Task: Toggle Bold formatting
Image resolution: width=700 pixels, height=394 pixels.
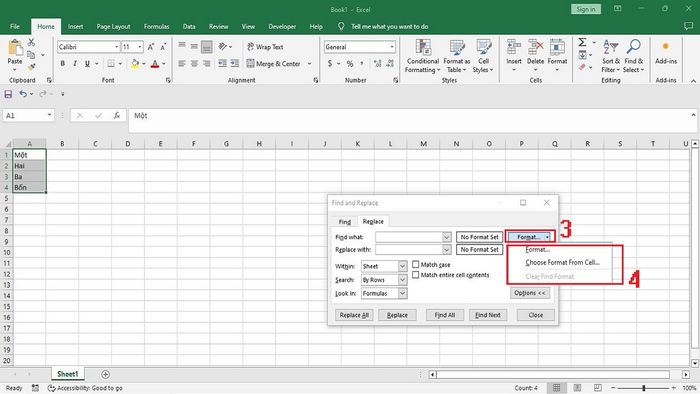Action: tap(62, 64)
